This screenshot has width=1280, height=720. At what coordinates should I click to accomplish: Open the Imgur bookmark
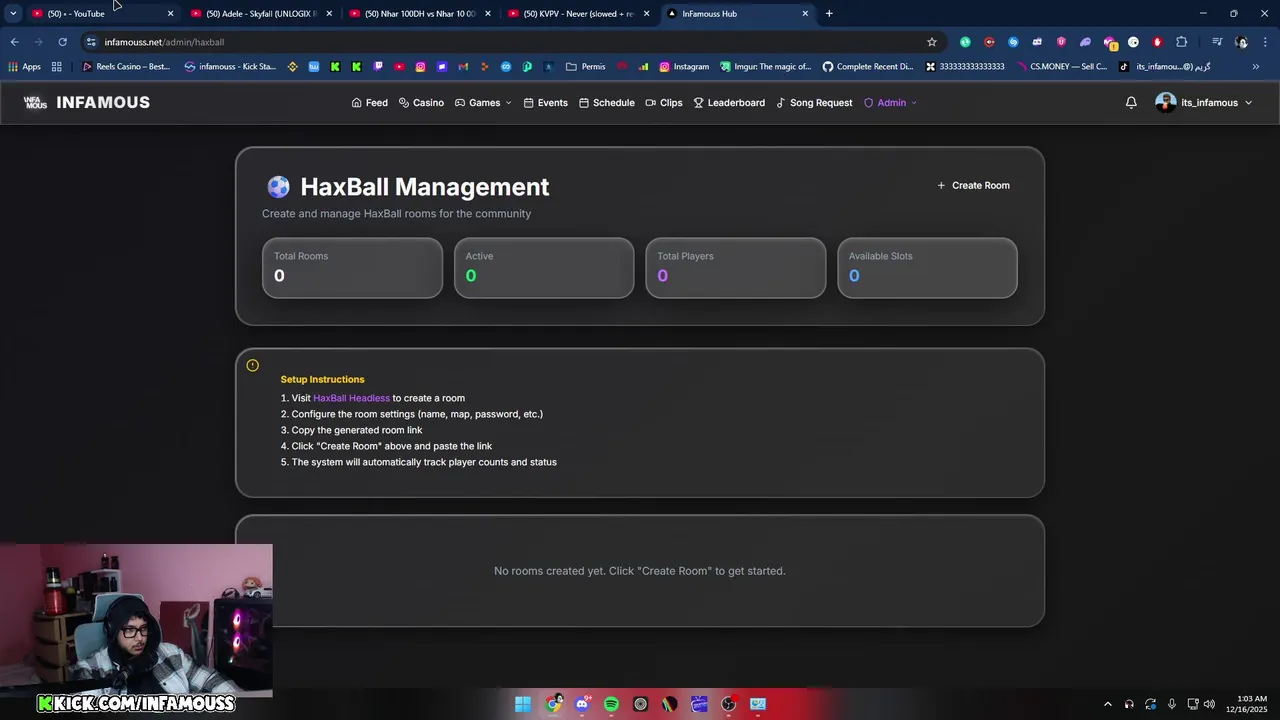(x=766, y=67)
